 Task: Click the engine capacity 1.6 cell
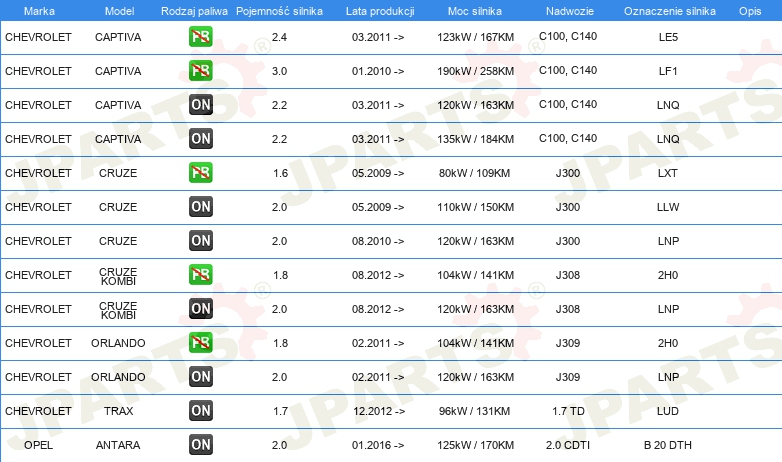(280, 173)
